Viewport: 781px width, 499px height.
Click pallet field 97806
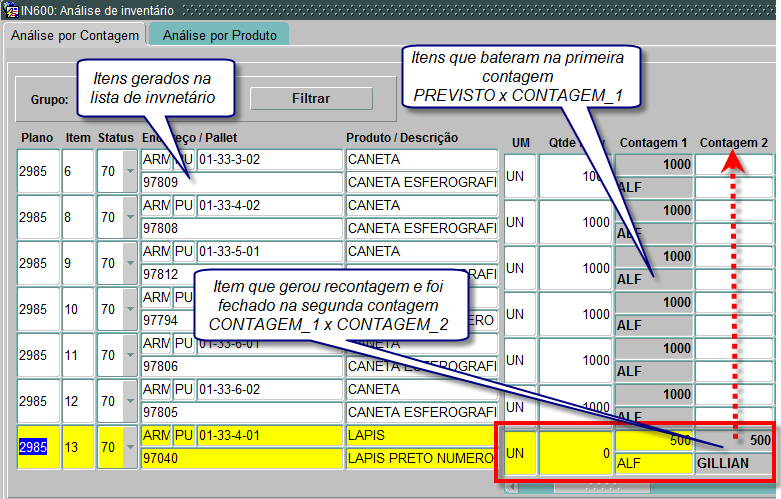242,366
